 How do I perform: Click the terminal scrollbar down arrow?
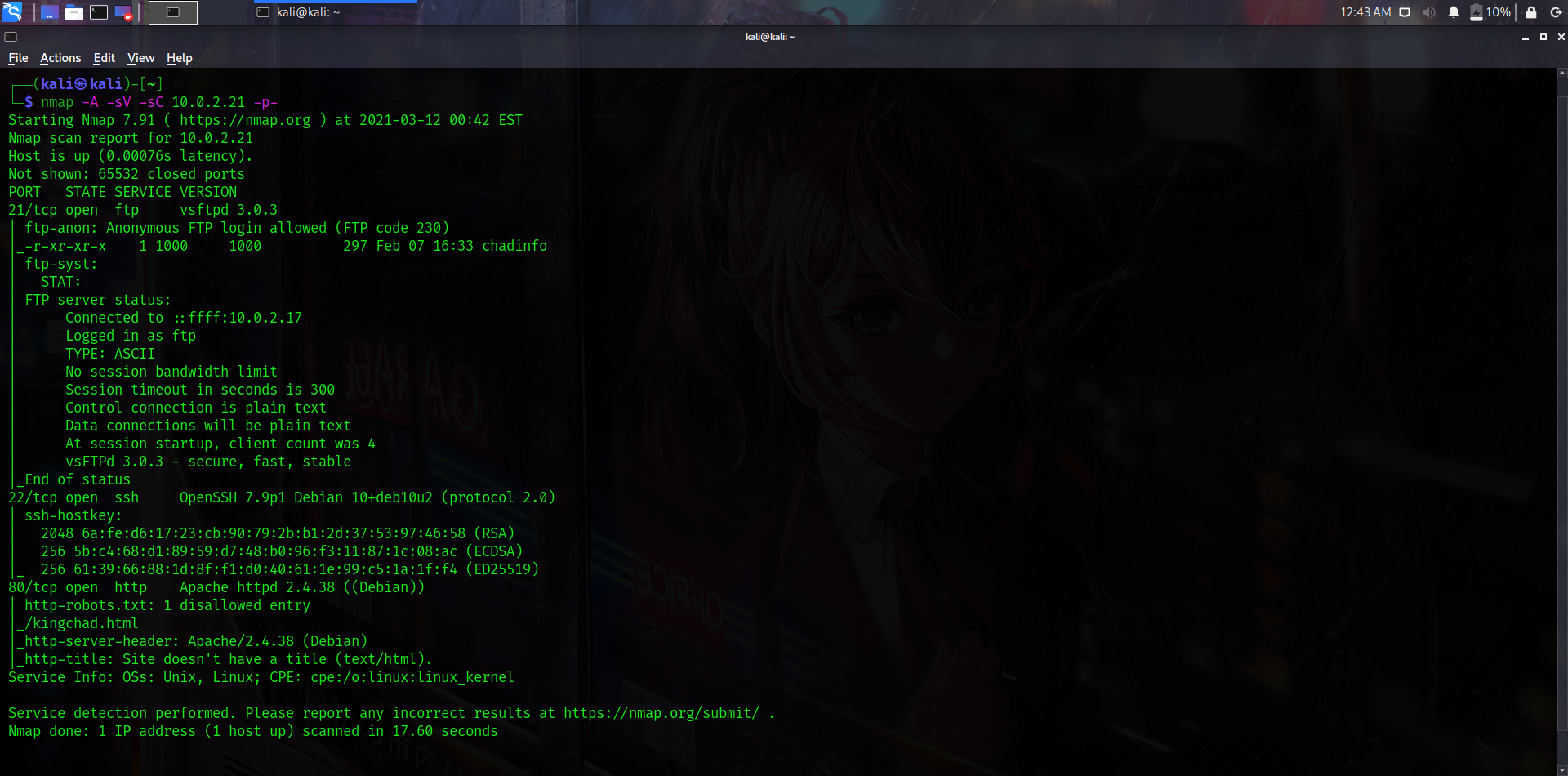click(1562, 770)
